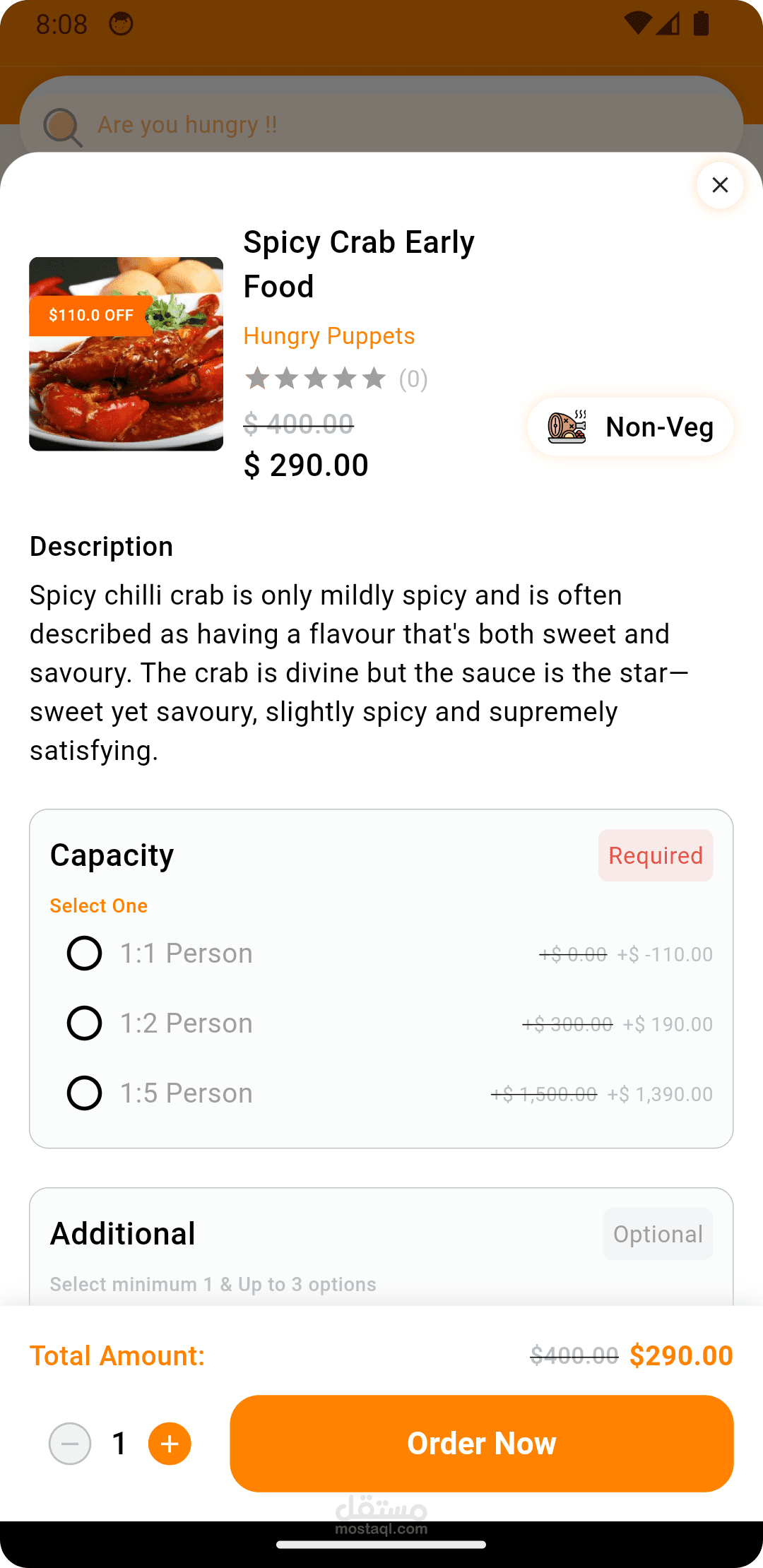Tap the $110.0 OFF discount badge
The image size is (763, 1568).
91,315
